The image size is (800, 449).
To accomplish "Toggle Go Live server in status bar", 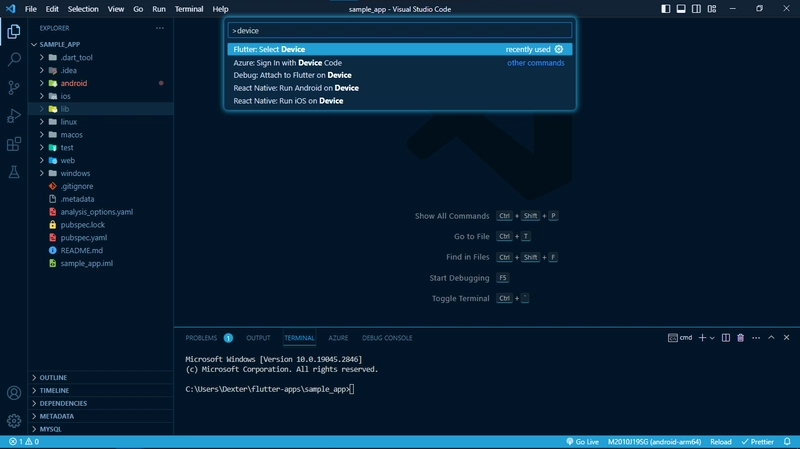I will 581,441.
